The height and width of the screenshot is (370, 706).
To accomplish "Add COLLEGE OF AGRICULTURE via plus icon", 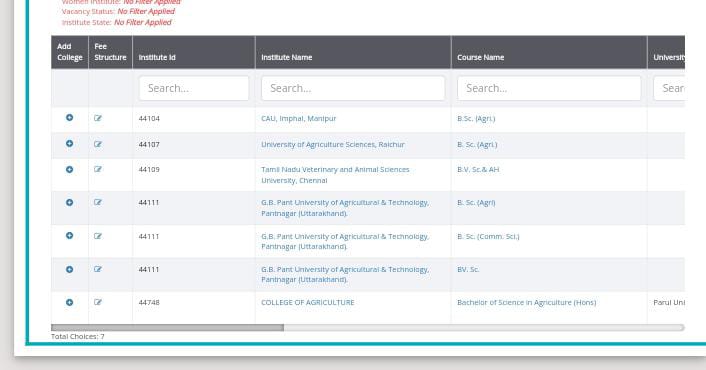I will tap(69, 302).
